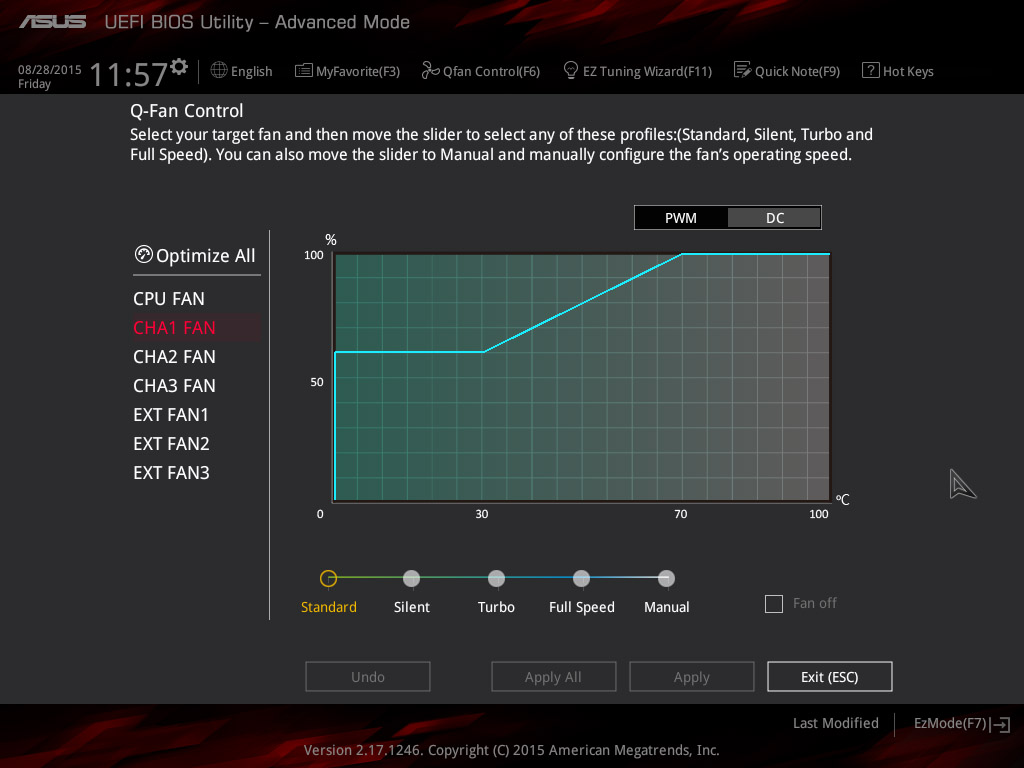Click fan curve bend point at 70°C
The width and height of the screenshot is (1024, 768).
[x=682, y=254]
